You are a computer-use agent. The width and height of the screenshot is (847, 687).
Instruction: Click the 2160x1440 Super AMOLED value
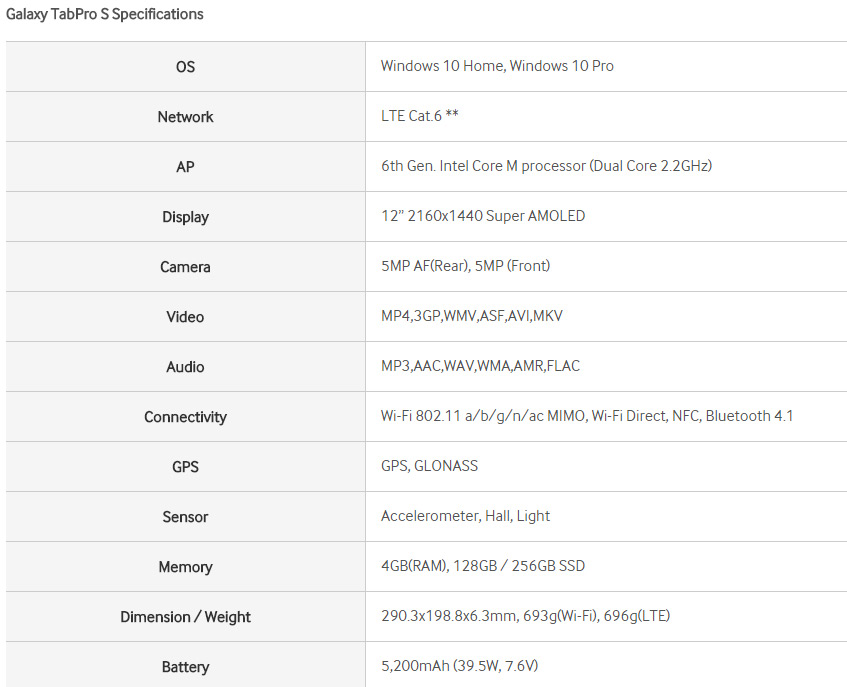point(483,216)
